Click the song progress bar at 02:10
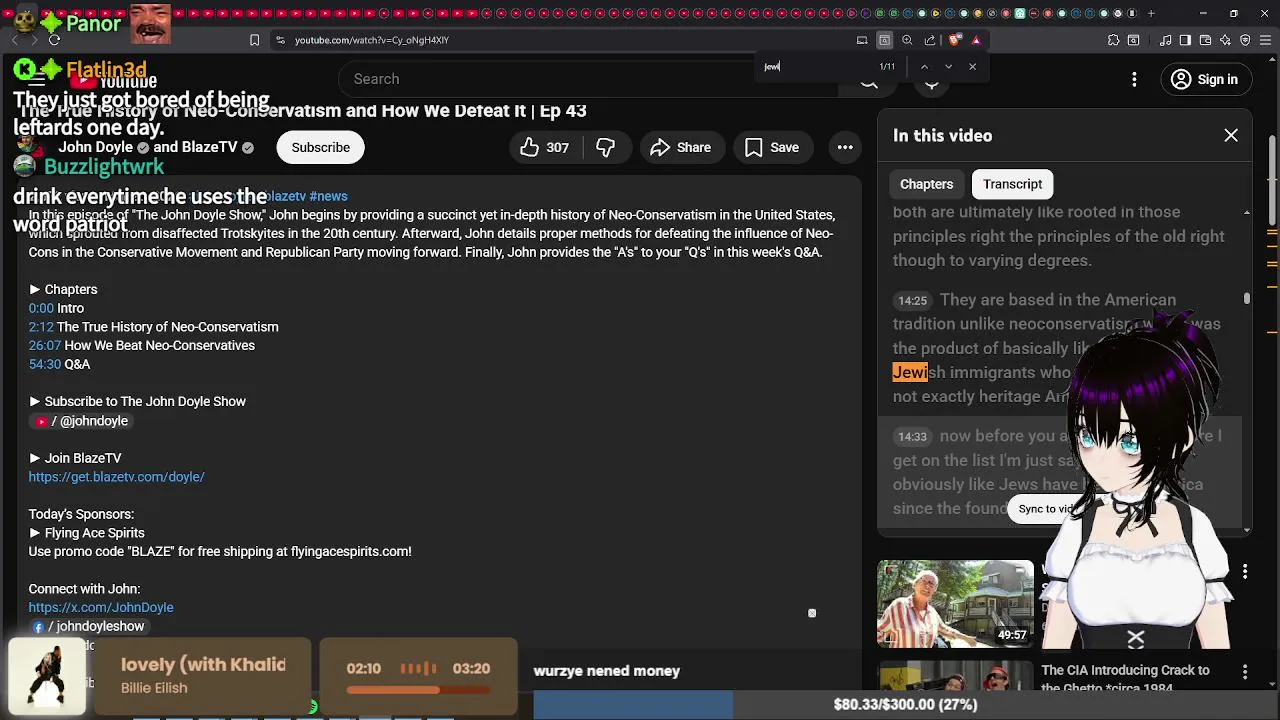Screen dimensions: 1280x720 pos(418,690)
